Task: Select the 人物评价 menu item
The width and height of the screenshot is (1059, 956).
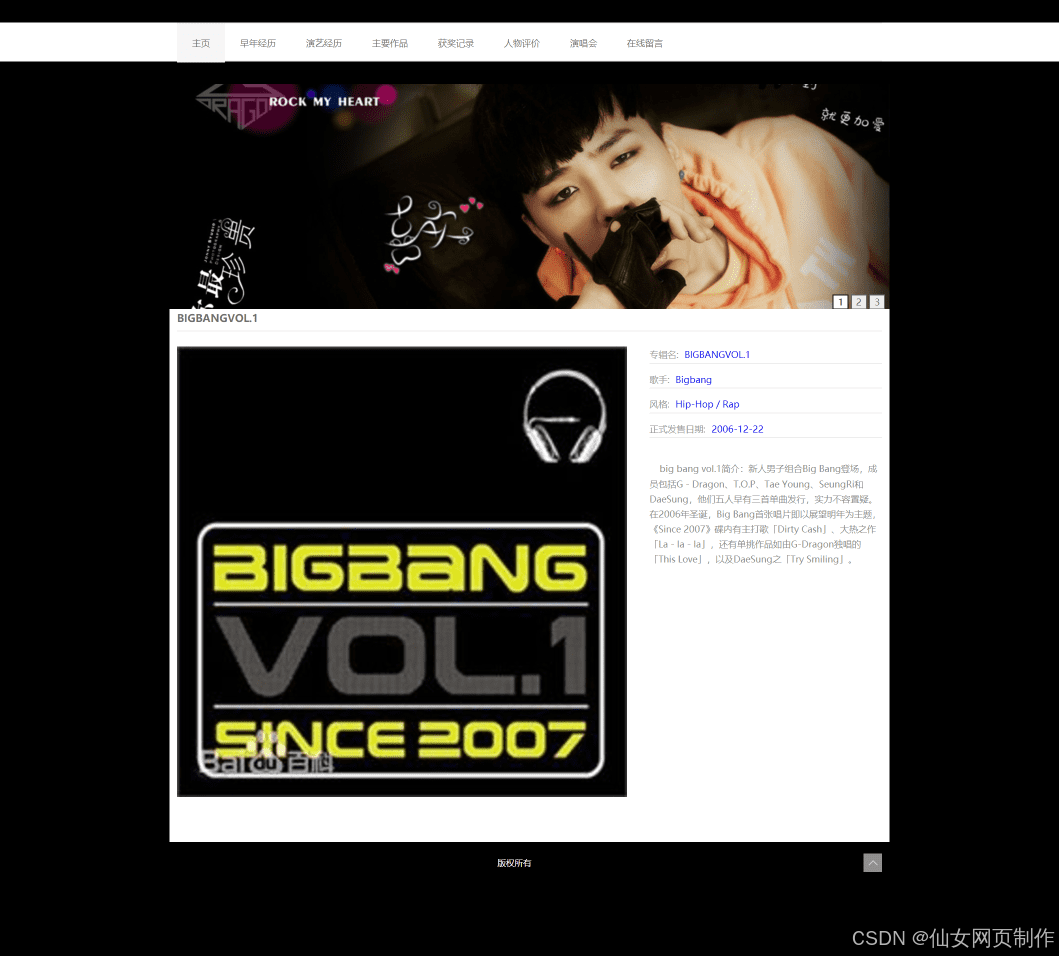Action: click(x=521, y=43)
